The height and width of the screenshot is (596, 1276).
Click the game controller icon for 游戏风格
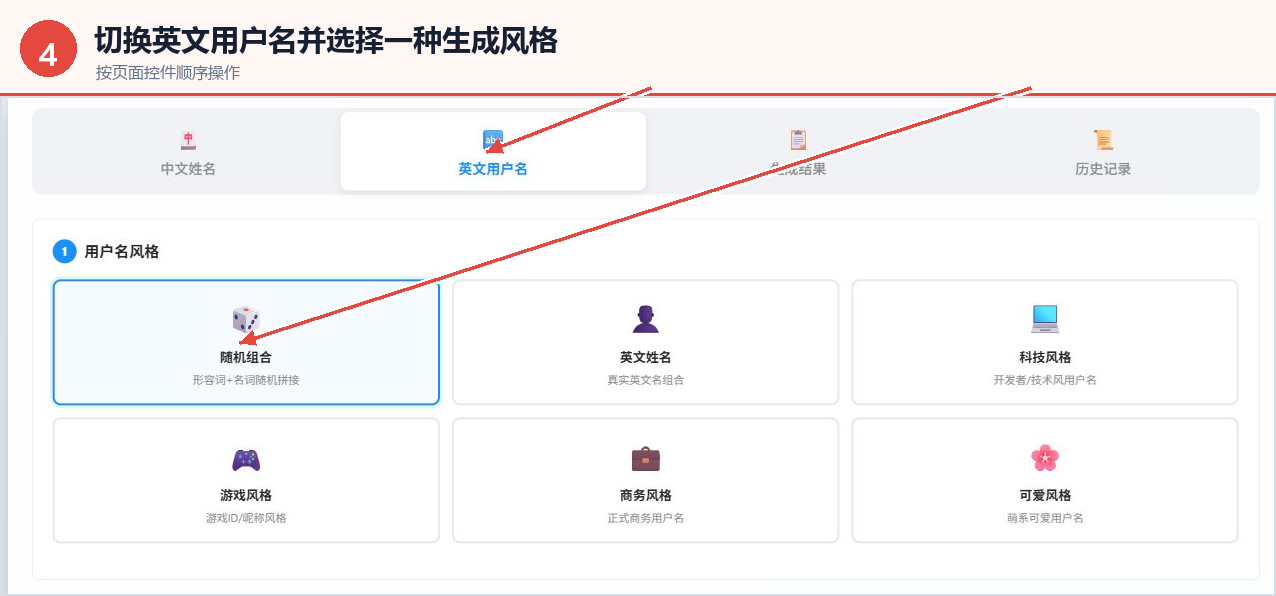pyautogui.click(x=246, y=459)
